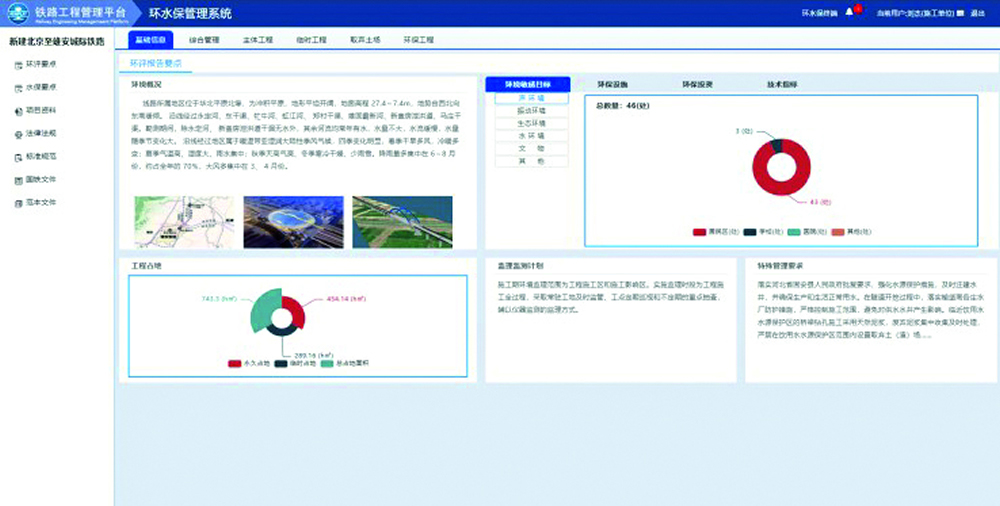The height and width of the screenshot is (506, 1000).
Task: Toggle the green 医院 legend swatch
Action: pos(793,232)
